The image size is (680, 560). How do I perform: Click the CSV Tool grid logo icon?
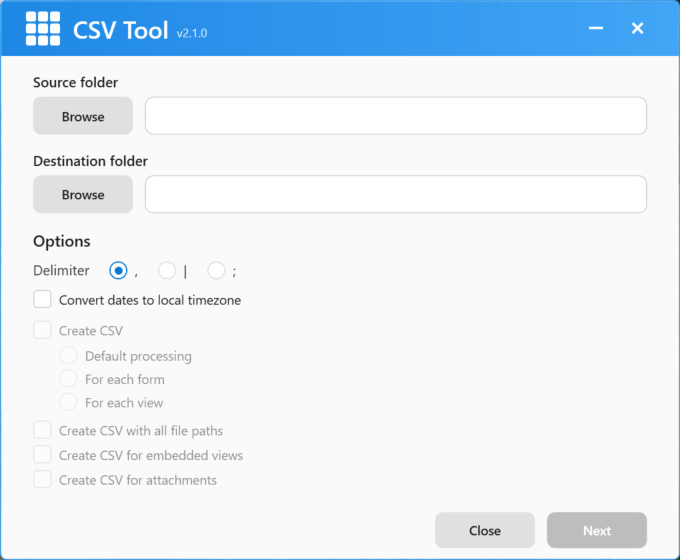(43, 29)
